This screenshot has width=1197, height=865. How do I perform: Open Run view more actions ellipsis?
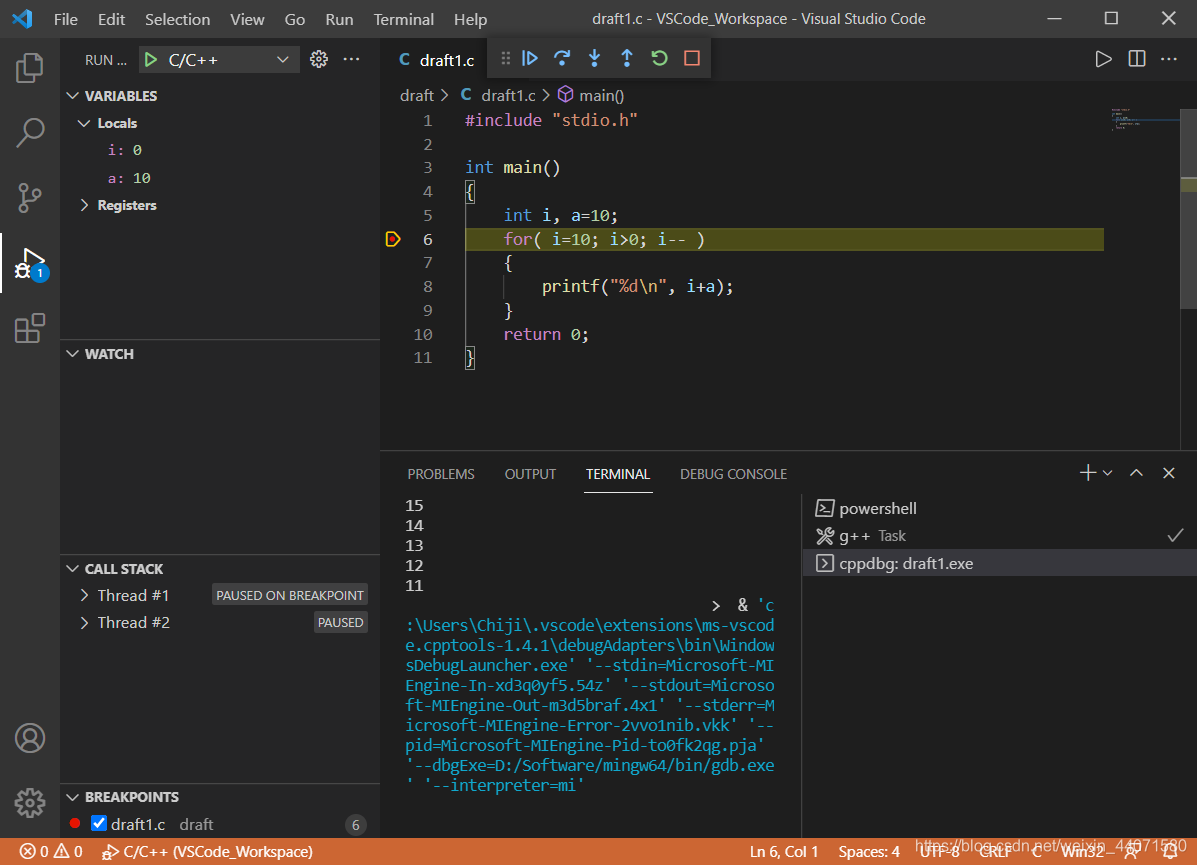click(x=351, y=60)
